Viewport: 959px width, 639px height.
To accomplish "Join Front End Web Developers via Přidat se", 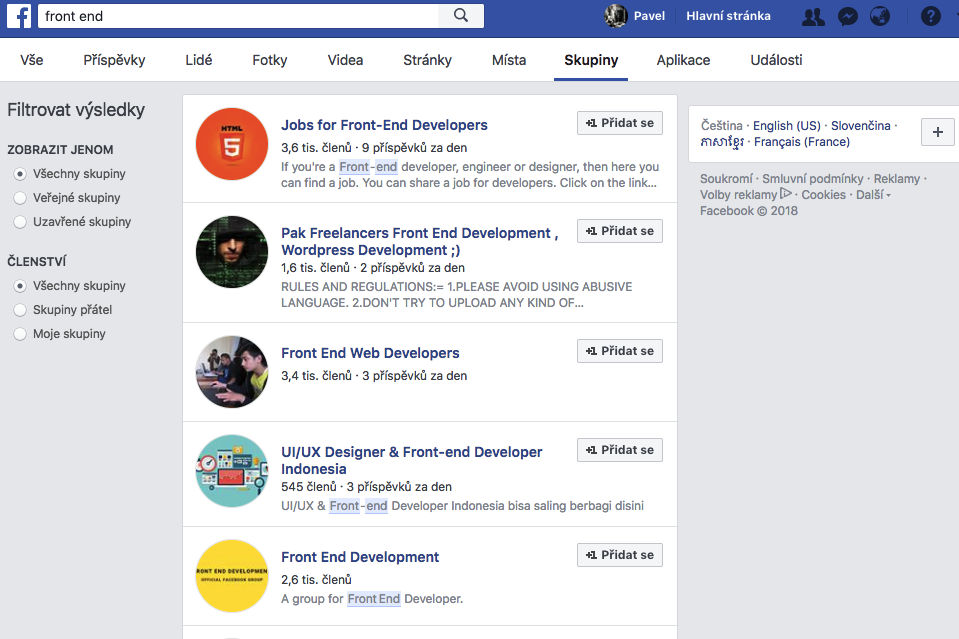I will [x=620, y=351].
